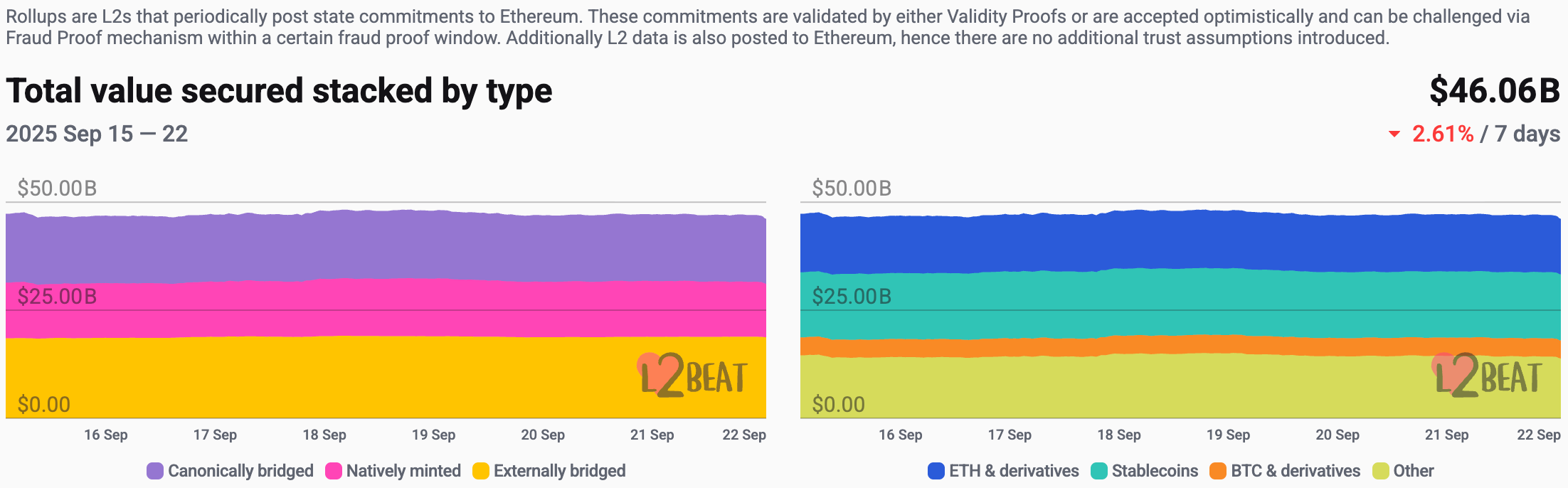Click the teal Stablecoins legend swatch
This screenshot has width=1568, height=488.
[x=1099, y=471]
